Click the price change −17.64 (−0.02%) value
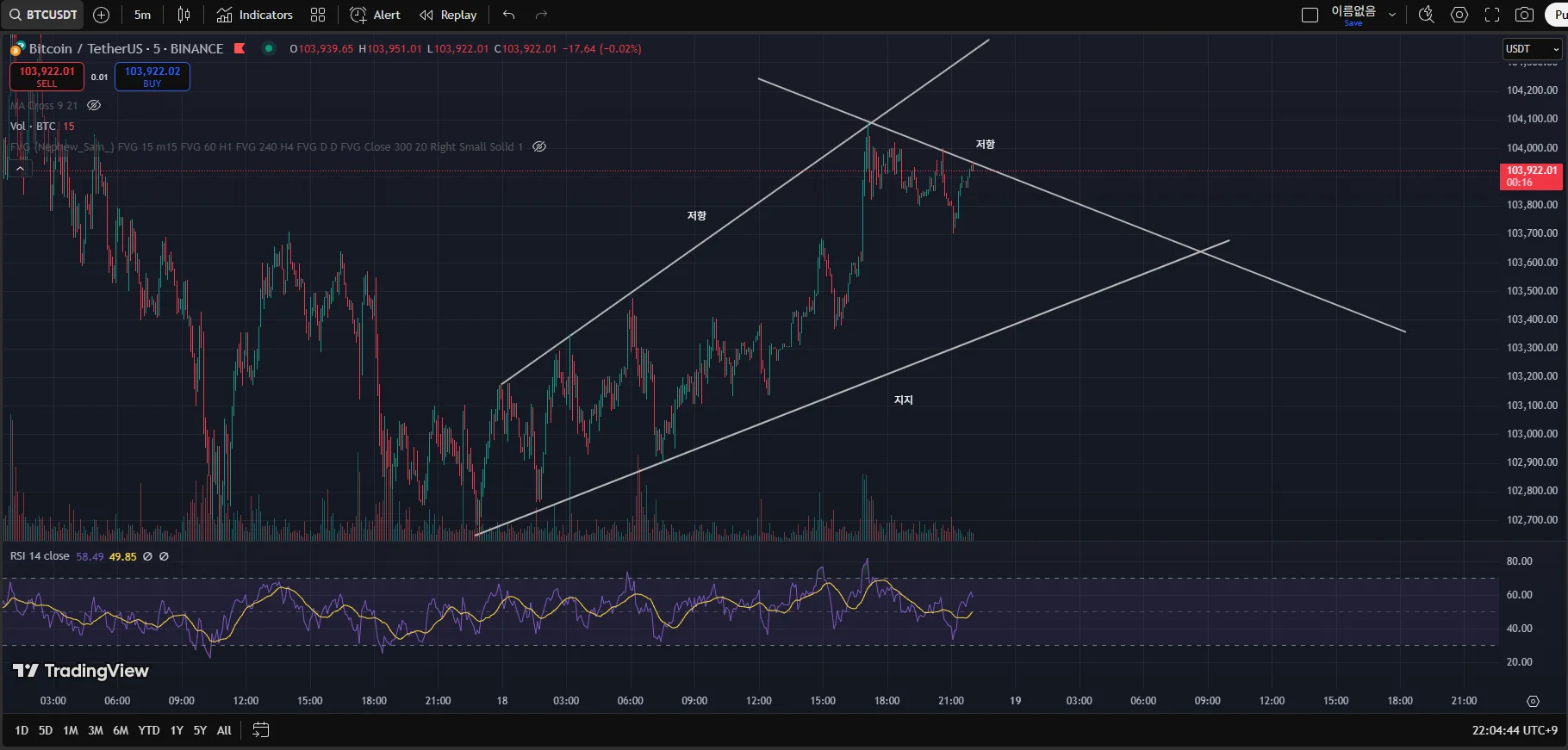Screen dimensions: 1568x750 point(602,49)
